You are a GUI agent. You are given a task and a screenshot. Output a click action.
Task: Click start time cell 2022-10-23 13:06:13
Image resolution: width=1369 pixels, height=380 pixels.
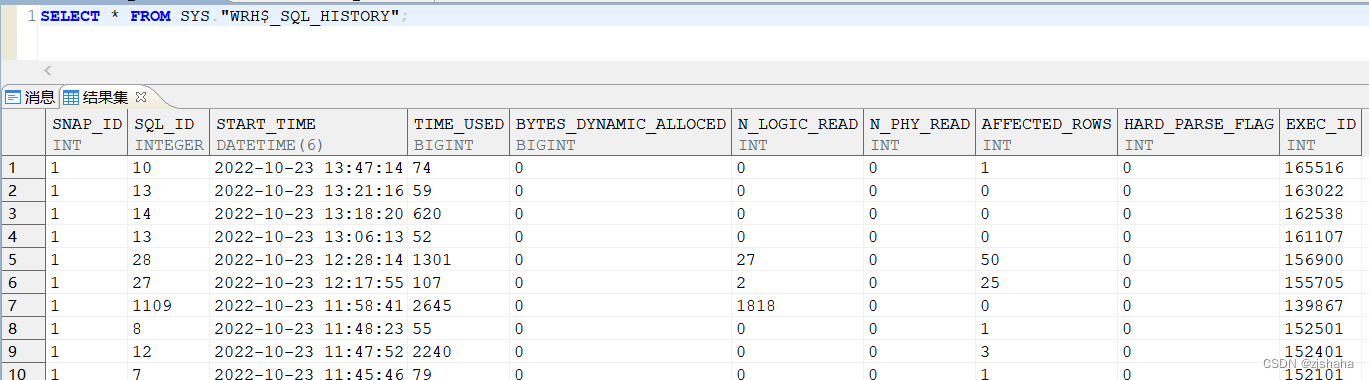(309, 237)
